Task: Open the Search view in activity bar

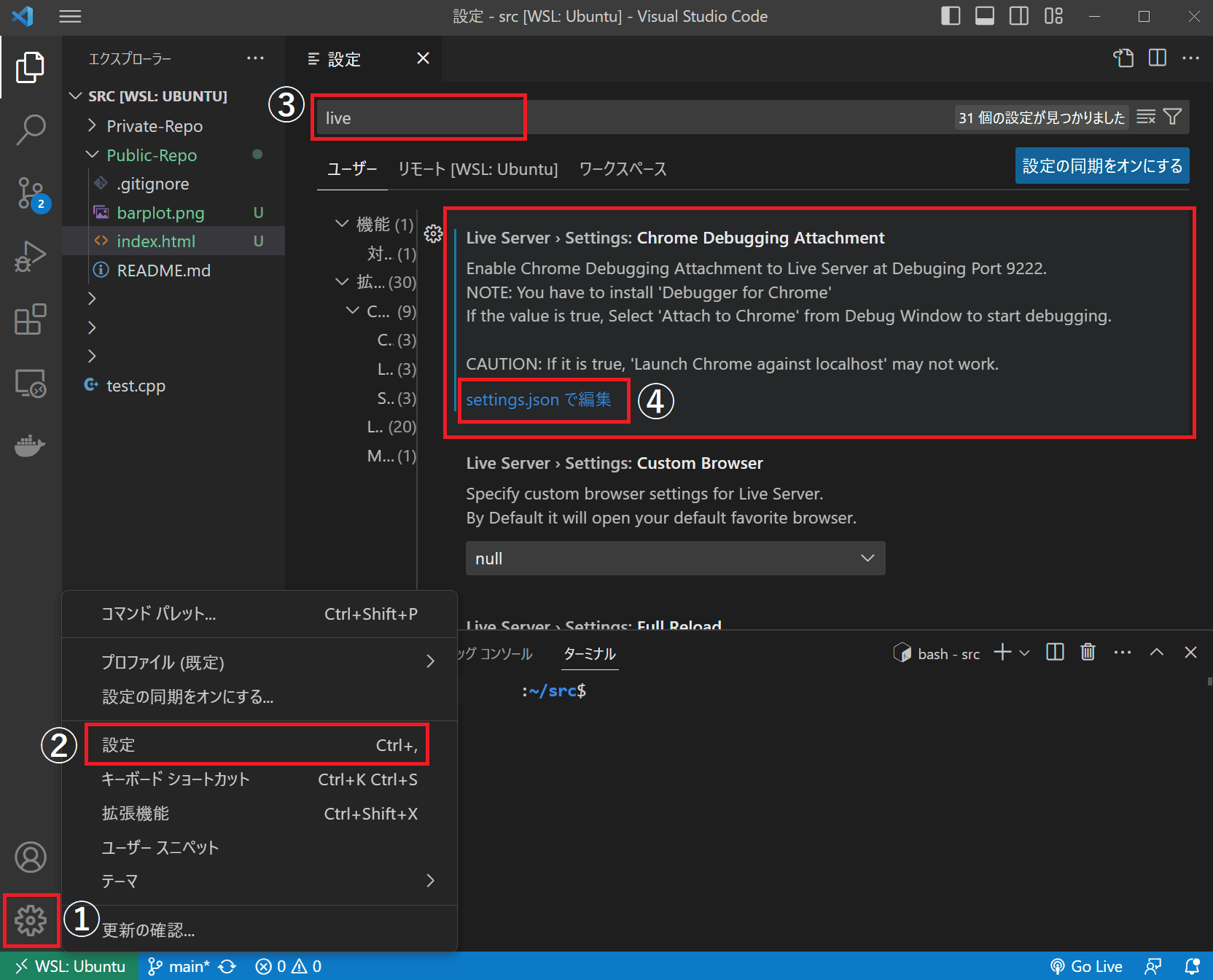Action: 31,131
